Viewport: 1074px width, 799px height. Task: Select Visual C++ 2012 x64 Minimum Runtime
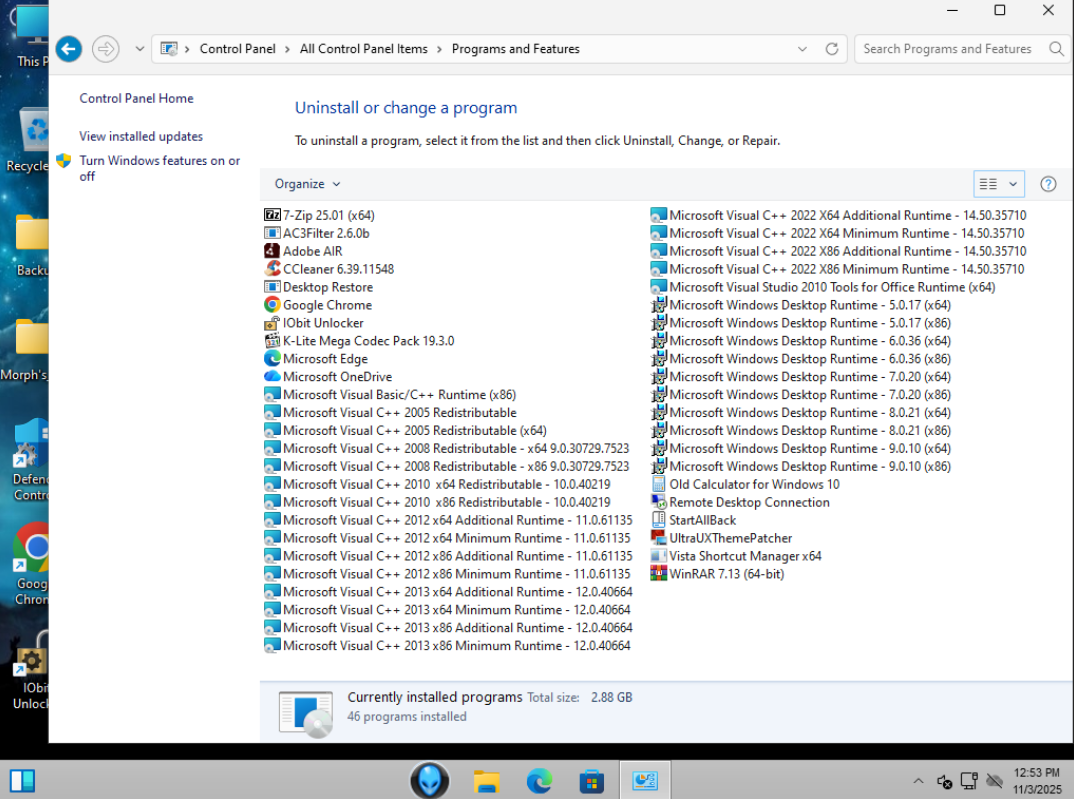tap(447, 538)
